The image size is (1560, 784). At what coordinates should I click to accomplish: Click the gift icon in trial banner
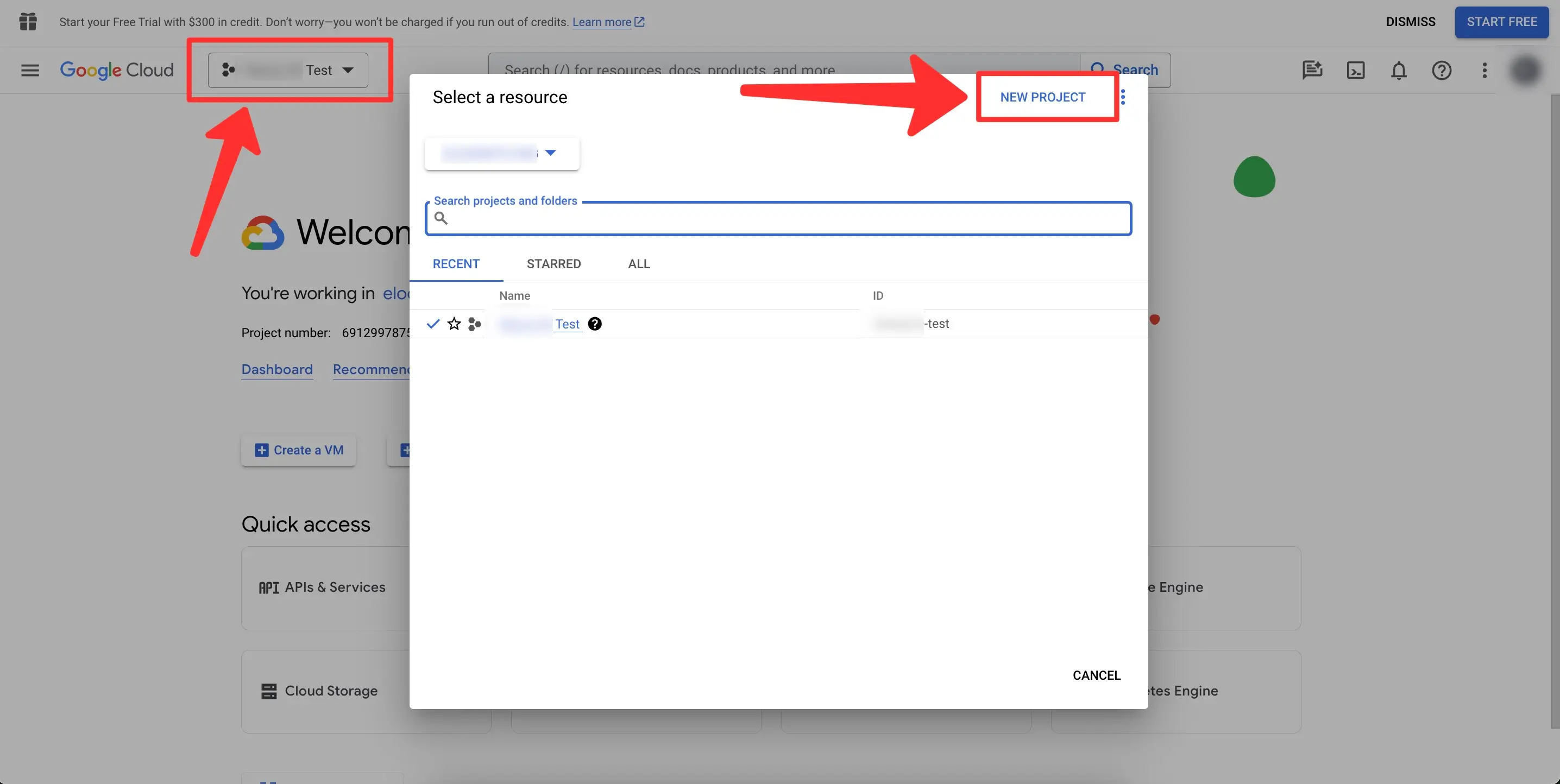(x=28, y=22)
